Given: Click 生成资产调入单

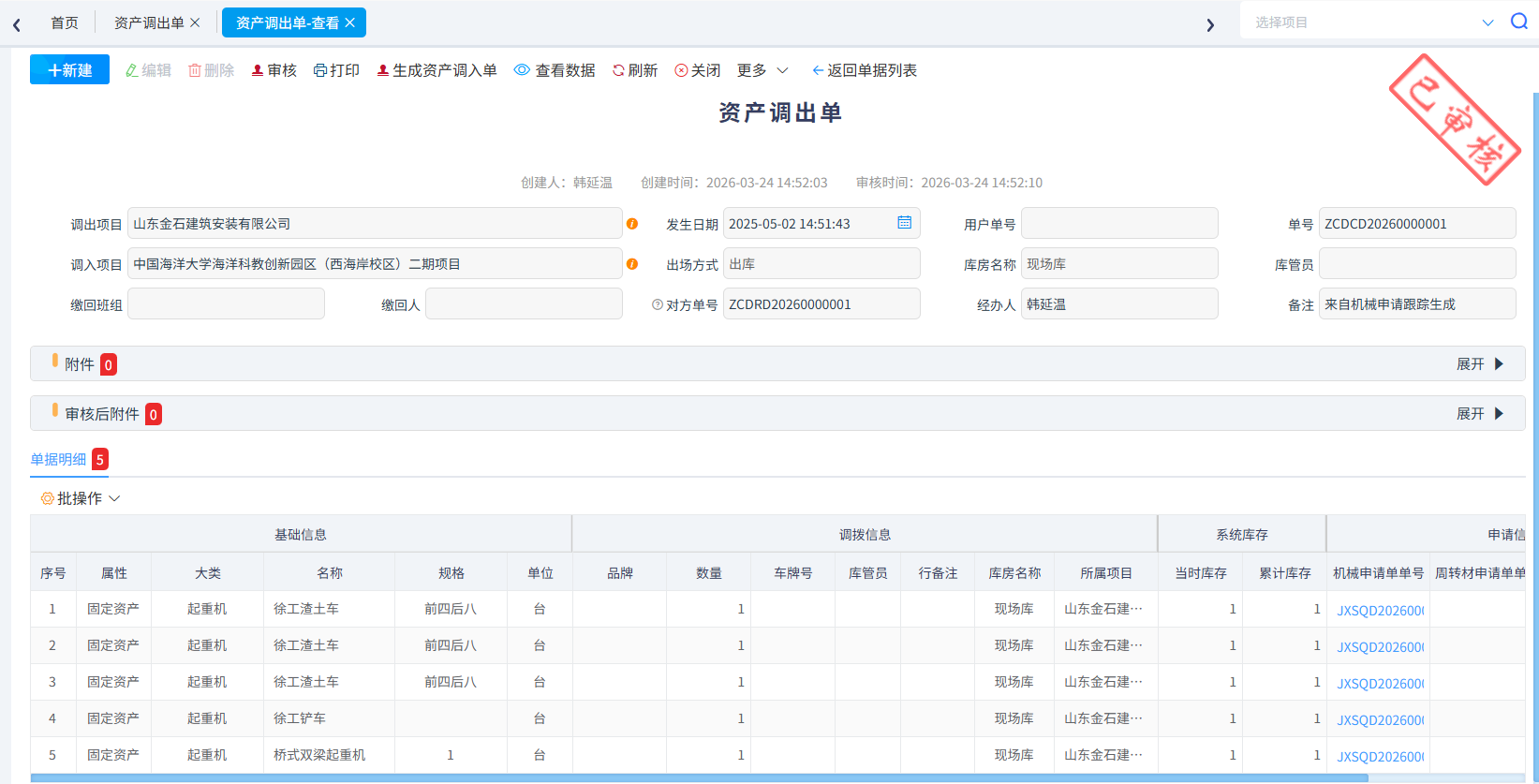Looking at the screenshot, I should 437,70.
